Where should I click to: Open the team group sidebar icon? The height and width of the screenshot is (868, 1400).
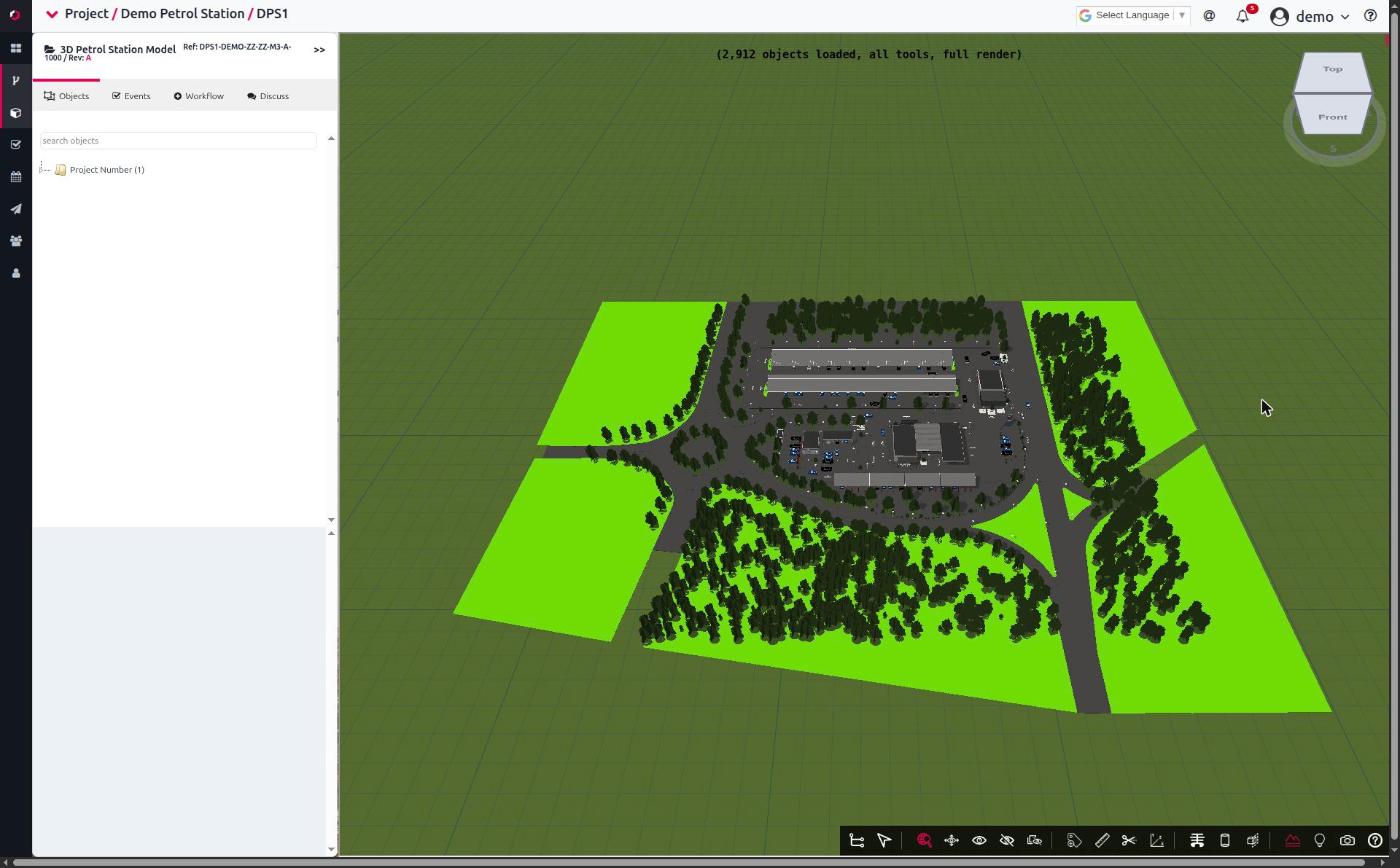[x=16, y=241]
